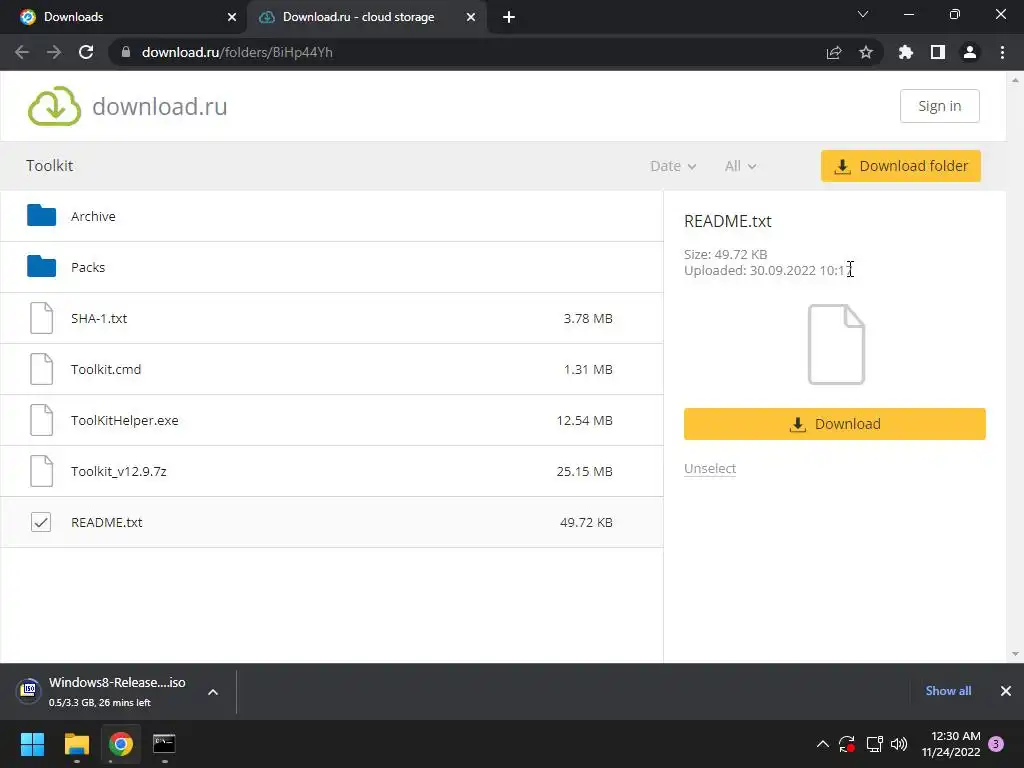Open the Chrome extensions puzzle icon
The height and width of the screenshot is (768, 1024).
(906, 52)
